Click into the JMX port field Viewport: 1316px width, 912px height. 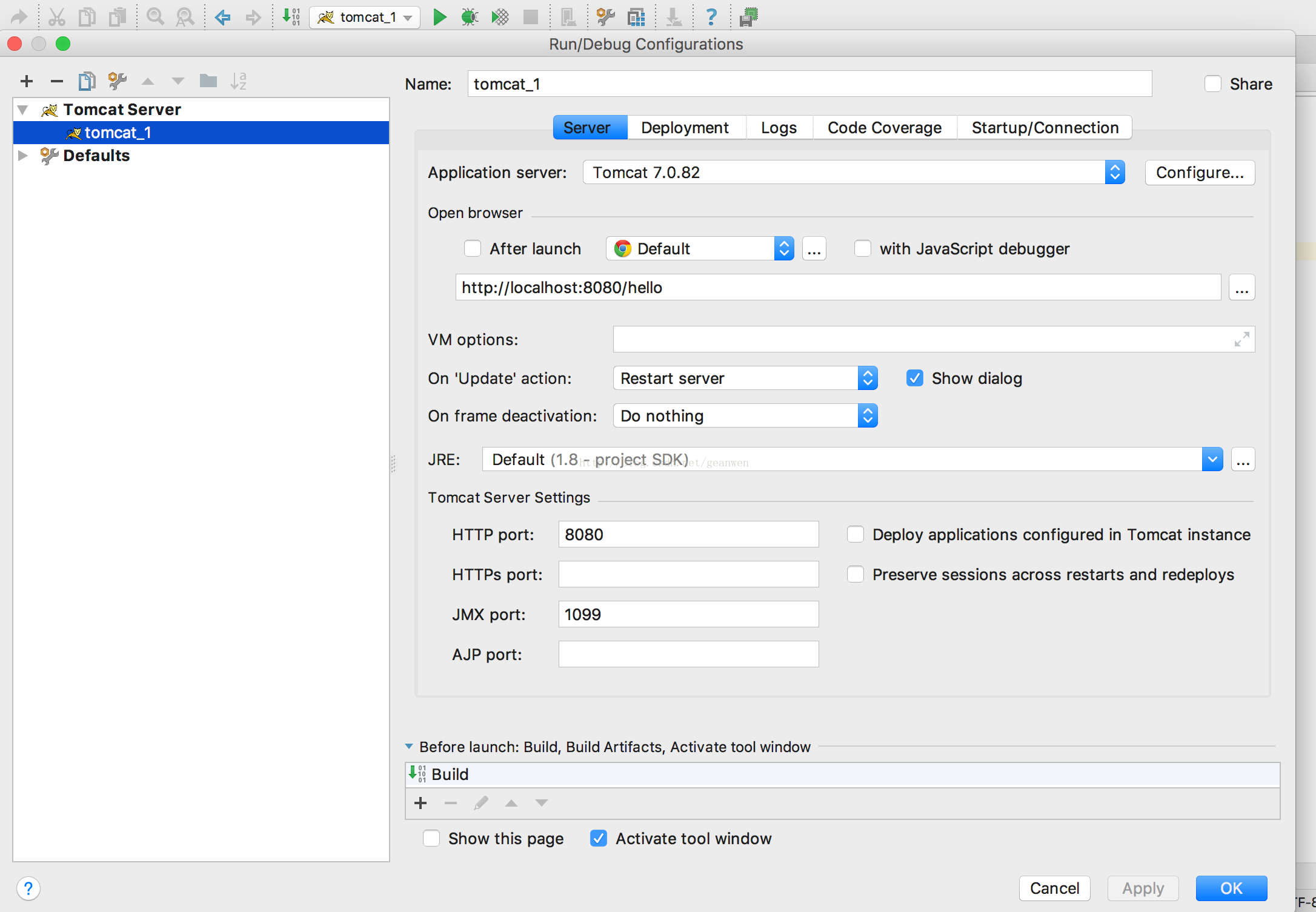688,614
